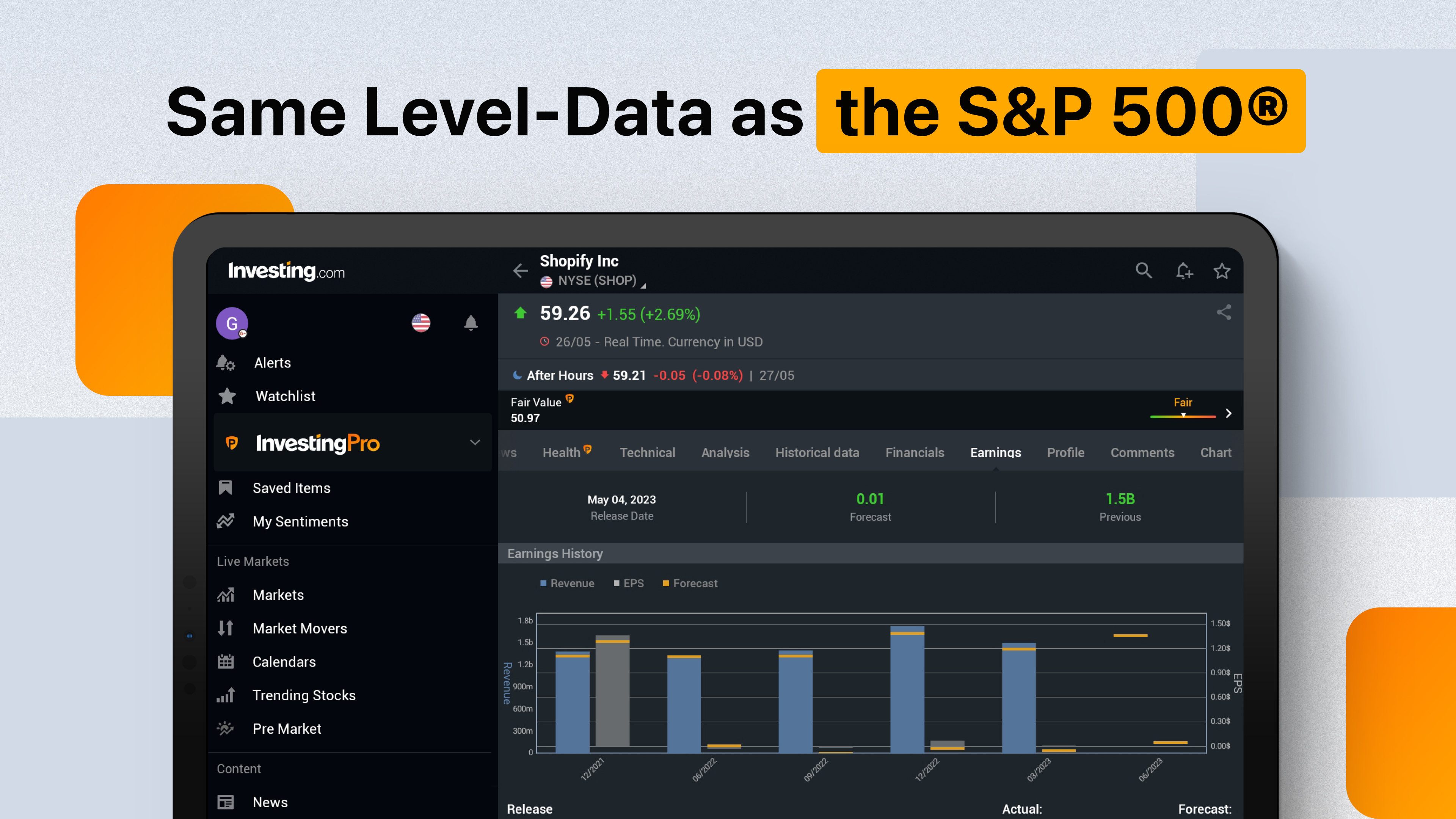Click the Fair value gauge slider
The height and width of the screenshot is (819, 1456).
coord(1183,416)
